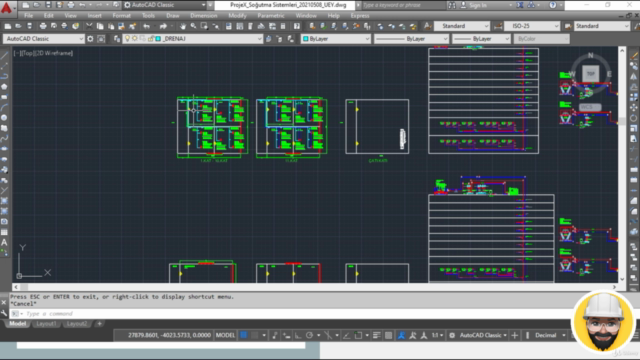
Task: Click the Make Object's Layer Current icon
Action: tap(268, 39)
